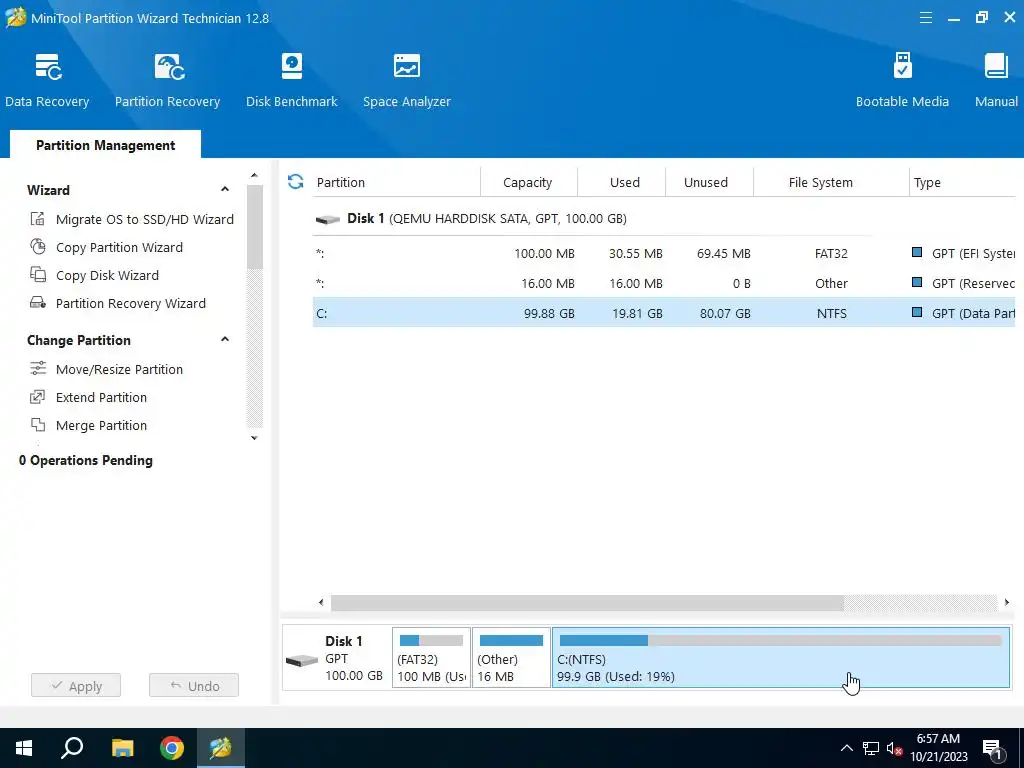The width and height of the screenshot is (1024, 768).
Task: Open the taskbar clock showing 6:57 AM
Action: click(938, 748)
